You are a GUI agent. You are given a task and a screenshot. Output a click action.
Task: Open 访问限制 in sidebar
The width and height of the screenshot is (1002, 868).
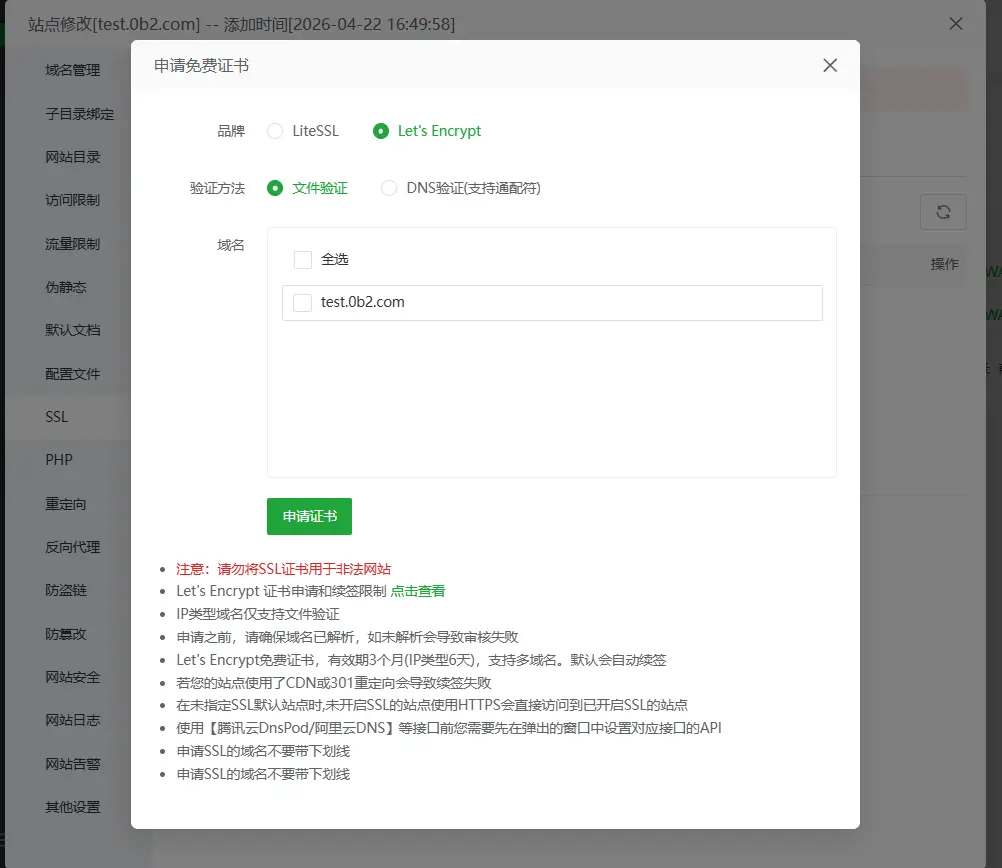(72, 200)
